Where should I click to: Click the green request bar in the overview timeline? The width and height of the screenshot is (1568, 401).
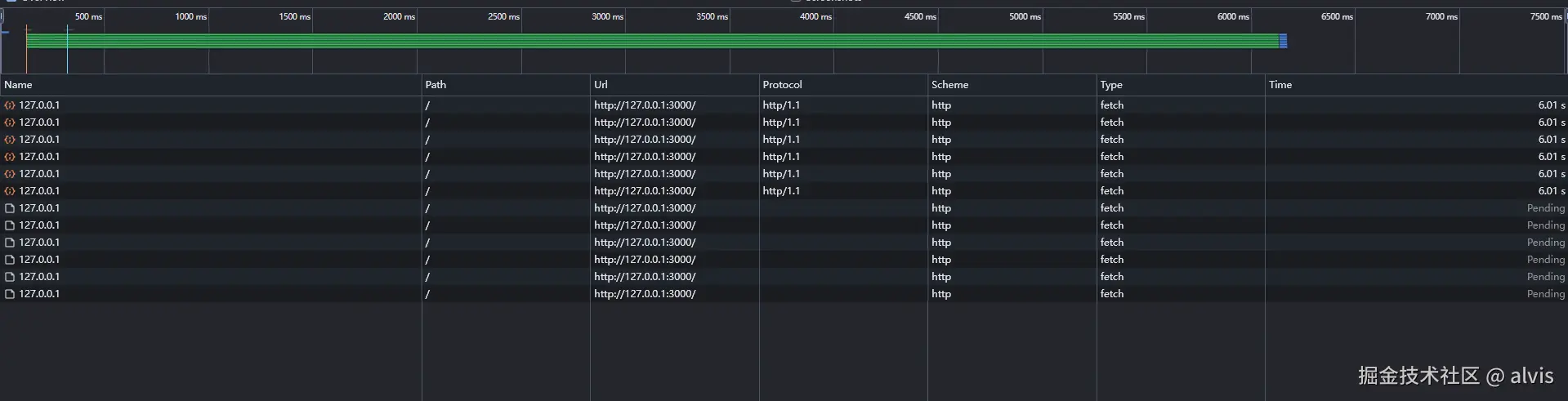pyautogui.click(x=652, y=41)
